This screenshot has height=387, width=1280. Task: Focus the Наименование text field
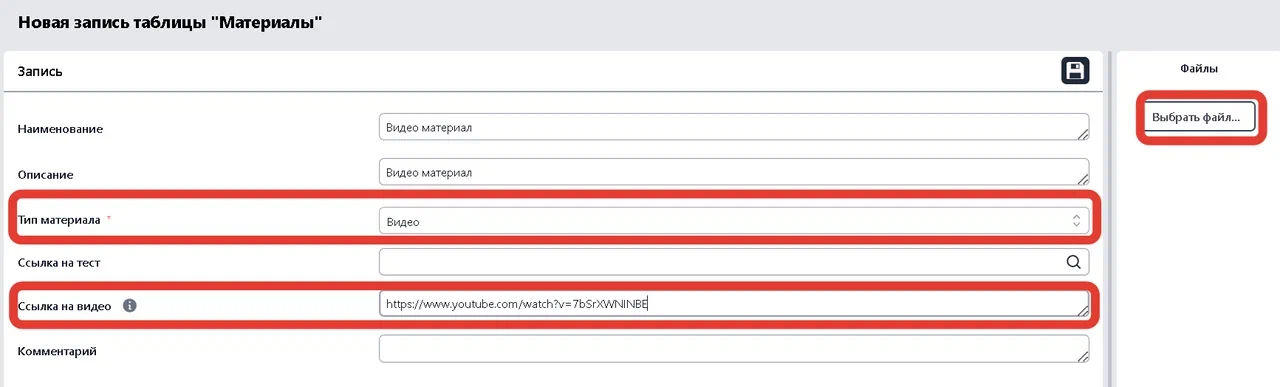pyautogui.click(x=734, y=127)
